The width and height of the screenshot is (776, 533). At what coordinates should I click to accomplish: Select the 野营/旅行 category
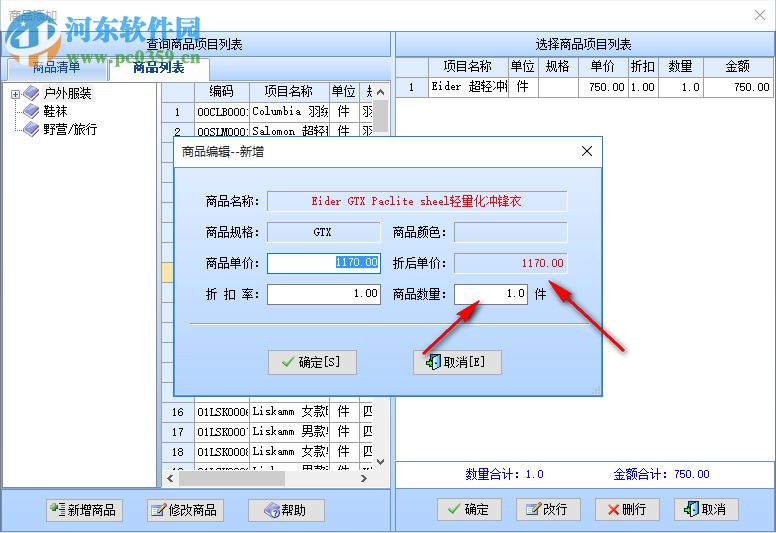pos(70,130)
